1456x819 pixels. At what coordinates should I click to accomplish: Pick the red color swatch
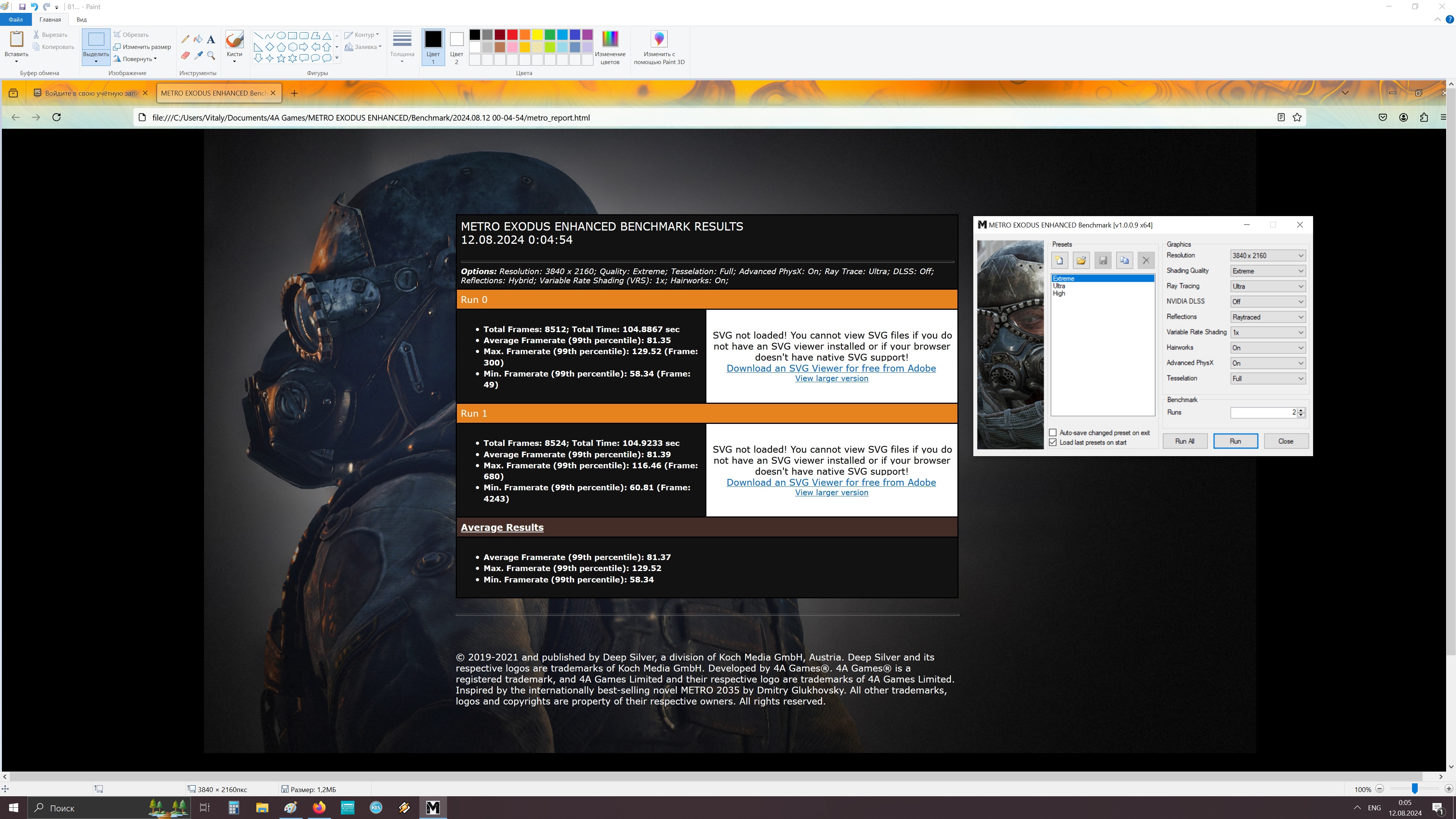512,35
